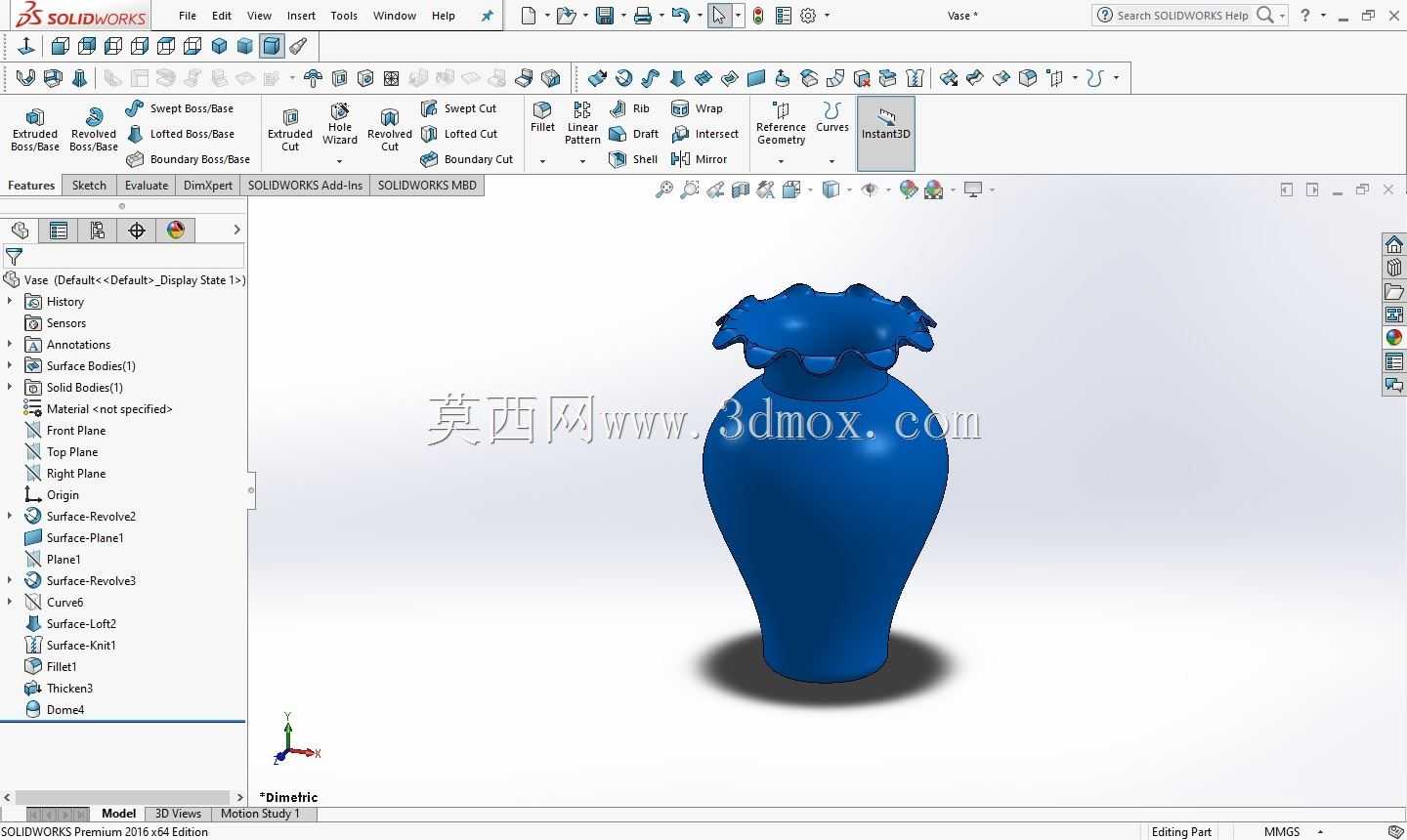Open the Curves tool
Viewport: 1407px width, 840px height.
[x=832, y=117]
